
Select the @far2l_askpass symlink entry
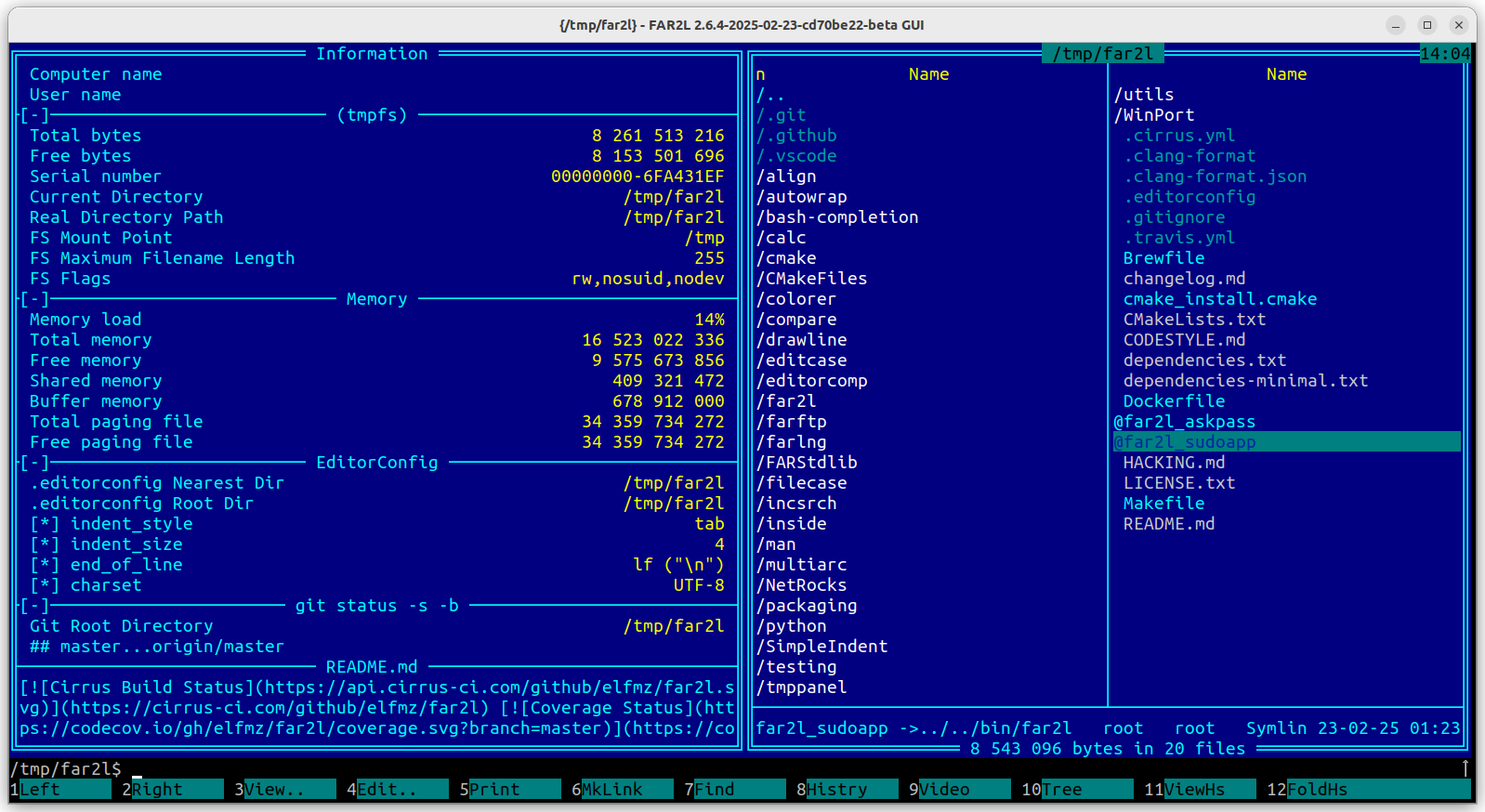1185,422
